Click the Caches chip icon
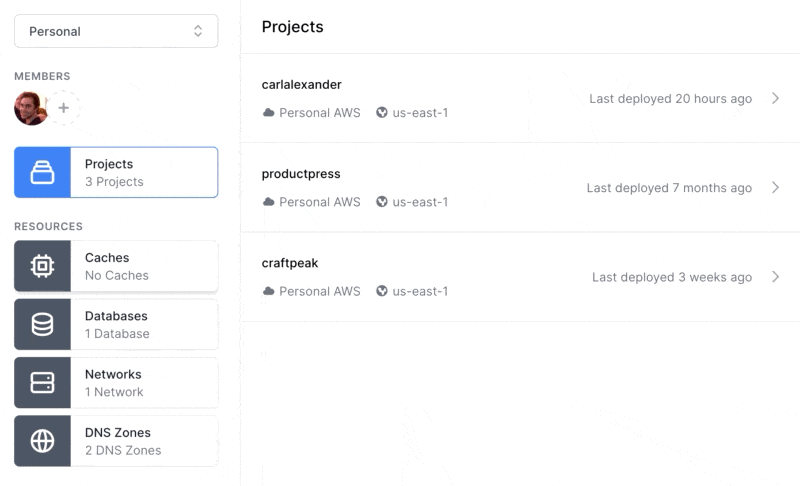 42,266
